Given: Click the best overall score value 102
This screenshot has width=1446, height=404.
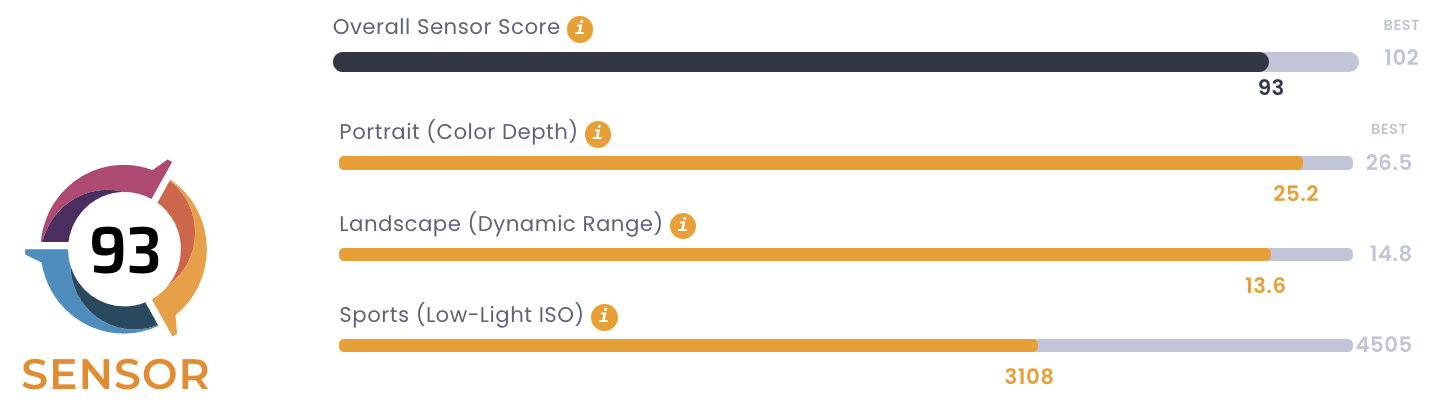Looking at the screenshot, I should click(x=1401, y=58).
